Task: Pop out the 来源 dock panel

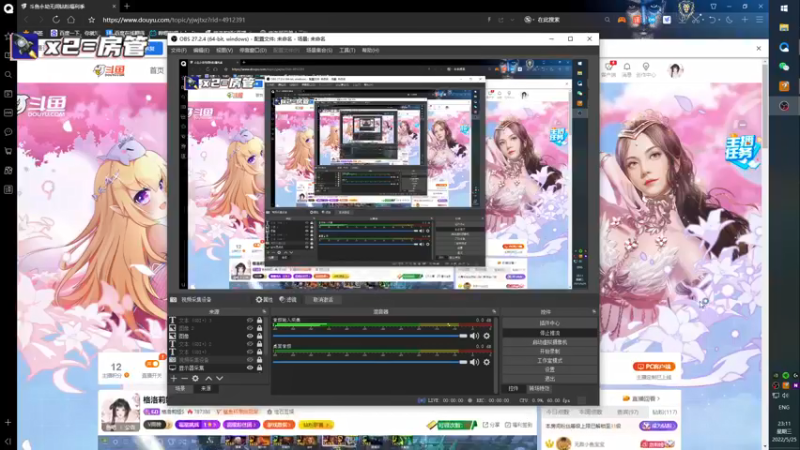Action: point(264,311)
